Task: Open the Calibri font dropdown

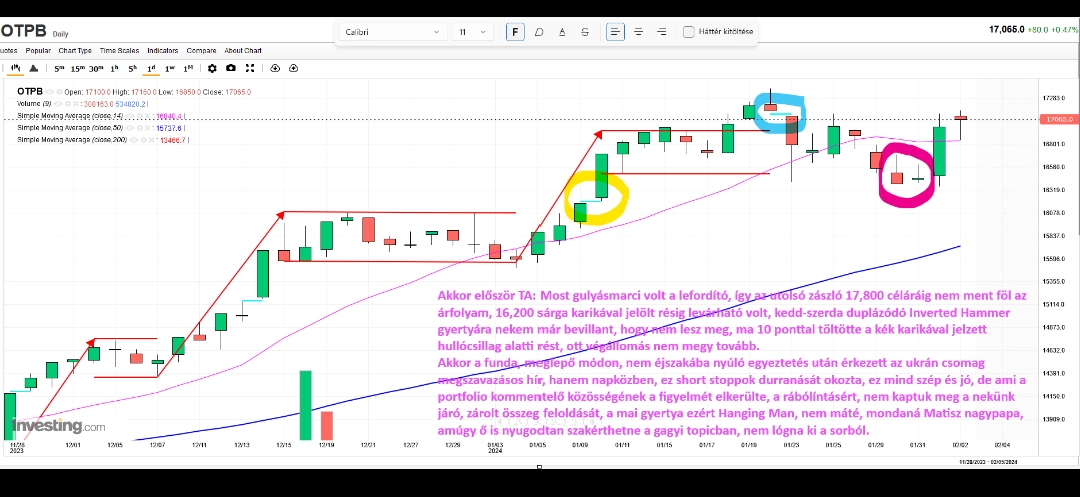Action: [393, 32]
